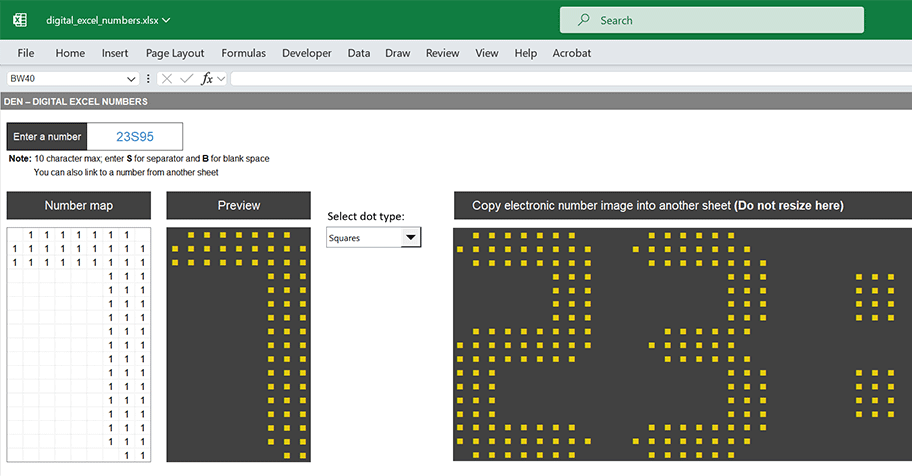
Task: Click the Enter checkmark icon in formula bar
Action: click(186, 79)
